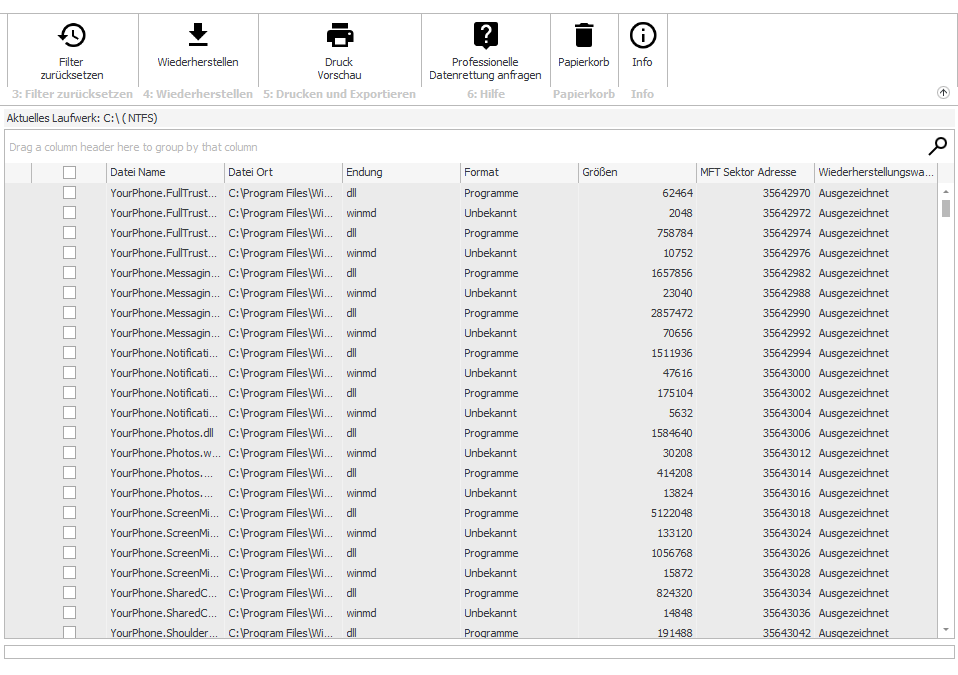Sort by the Endung column header
The image size is (958, 675).
pyautogui.click(x=401, y=172)
